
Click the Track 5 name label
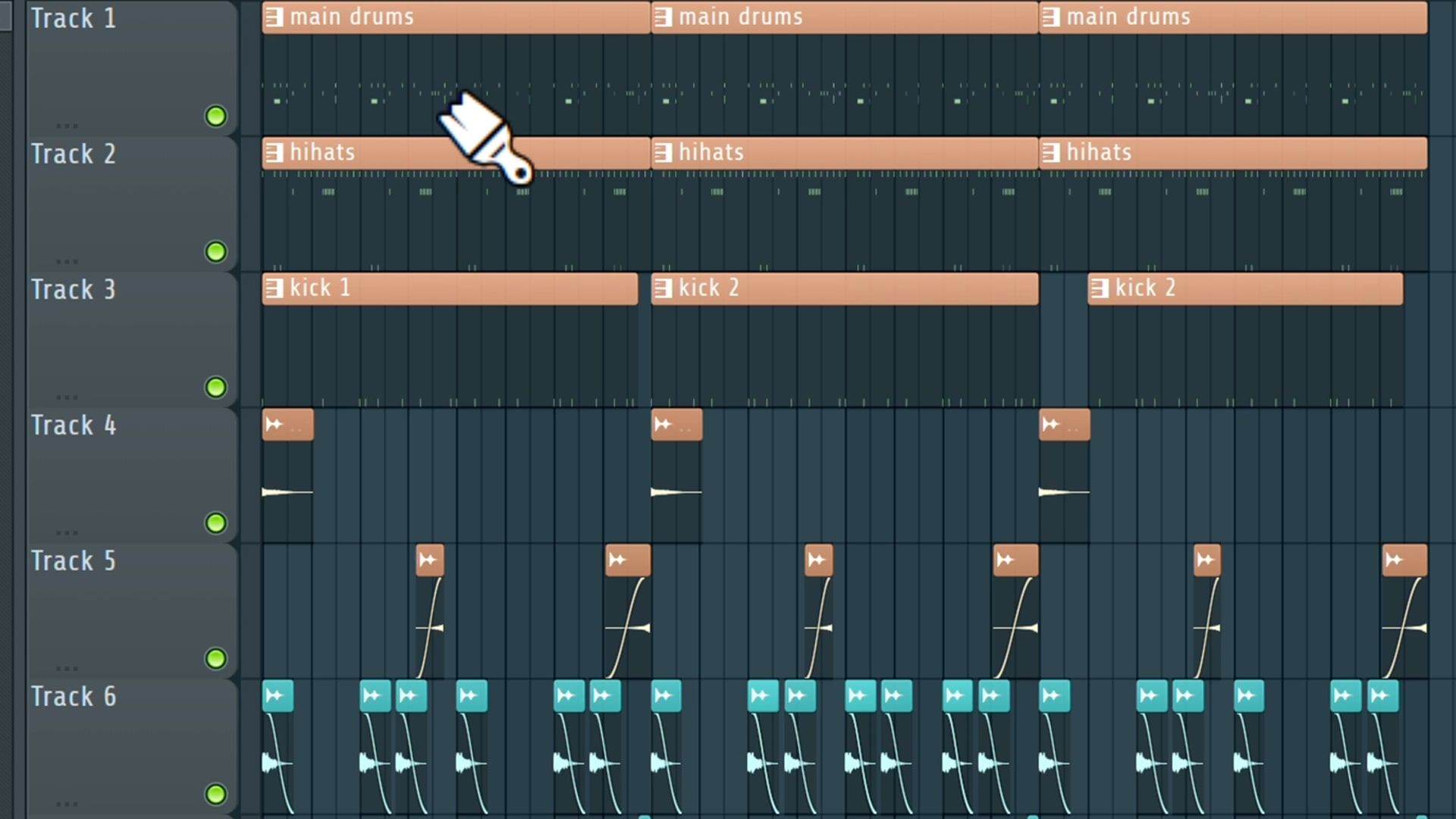pyautogui.click(x=74, y=561)
